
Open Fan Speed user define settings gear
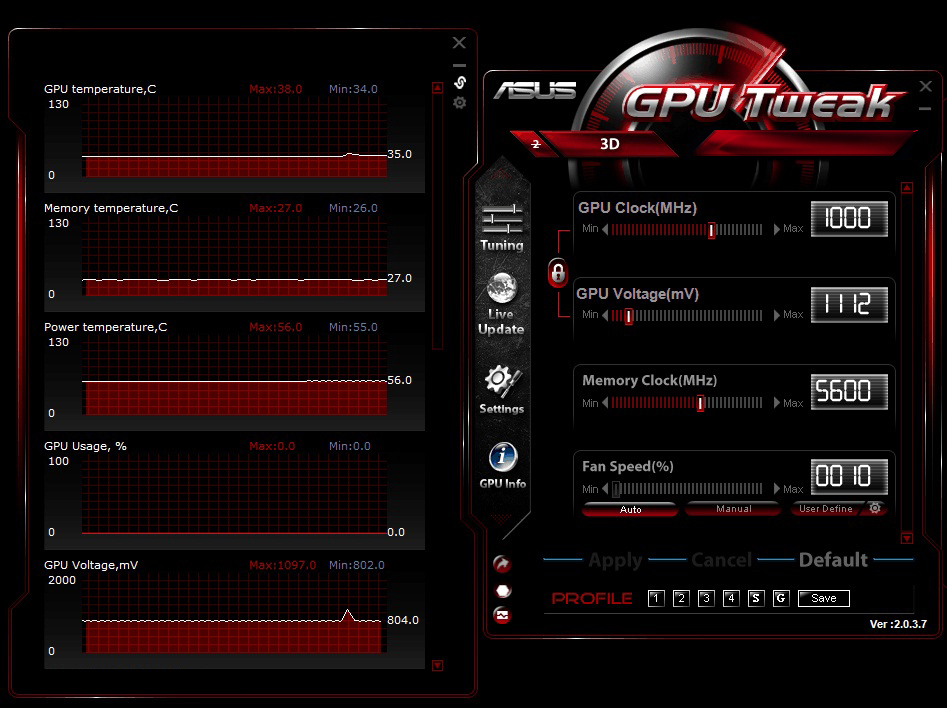875,508
